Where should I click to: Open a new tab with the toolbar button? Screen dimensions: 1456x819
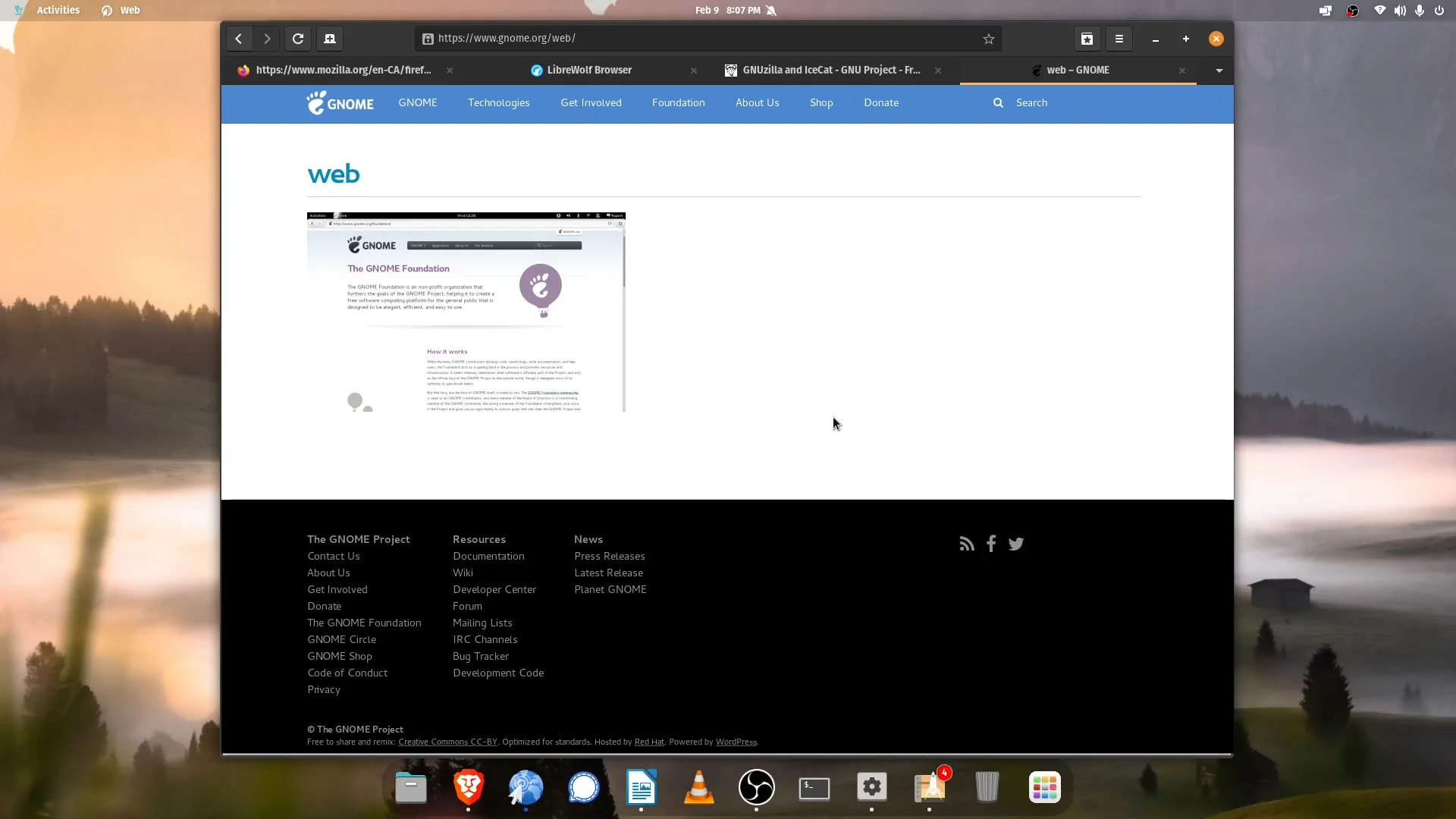330,39
